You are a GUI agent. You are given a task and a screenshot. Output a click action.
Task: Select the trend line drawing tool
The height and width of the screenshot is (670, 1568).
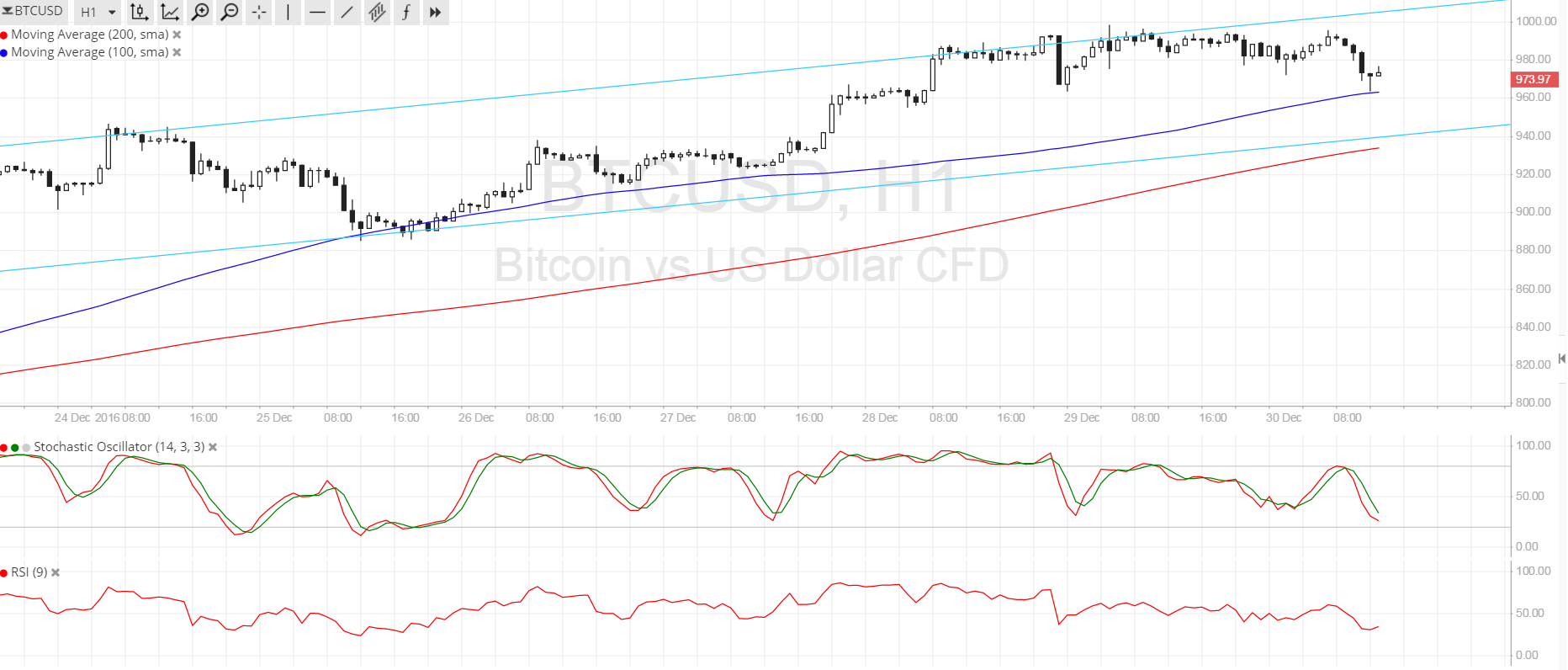[347, 12]
